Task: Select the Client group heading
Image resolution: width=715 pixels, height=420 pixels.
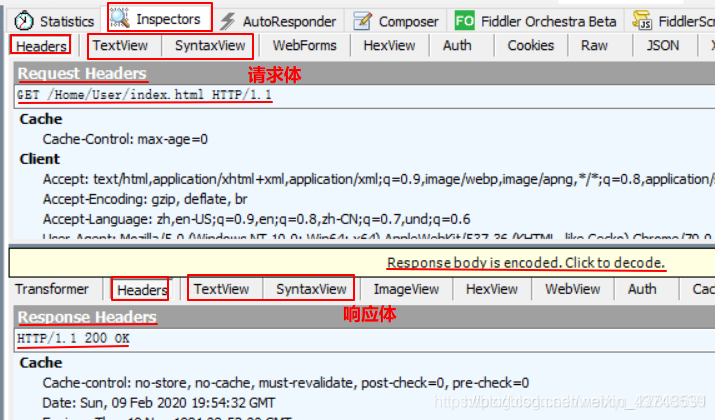Action: point(40,159)
